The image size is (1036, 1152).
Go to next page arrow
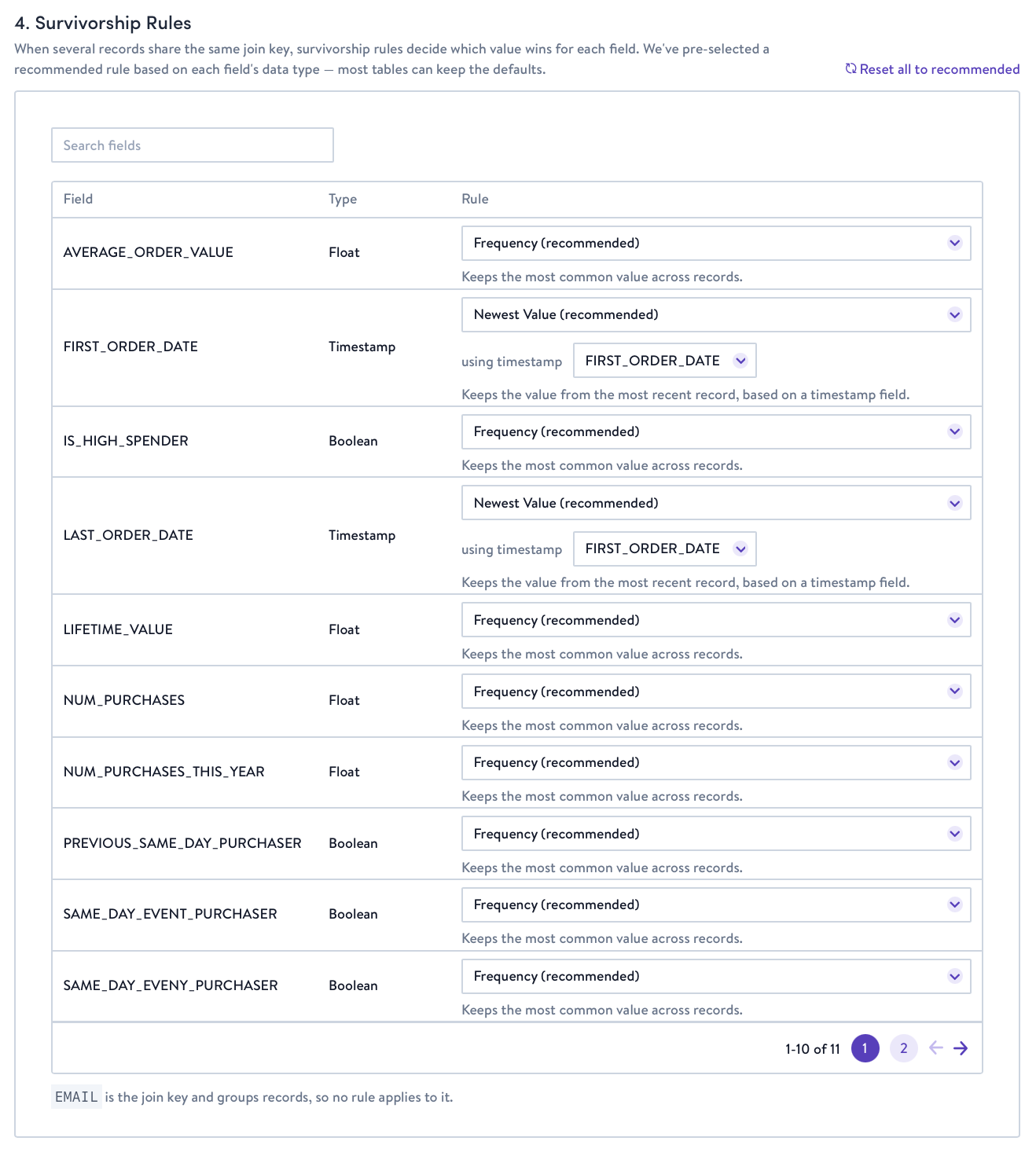[961, 1048]
